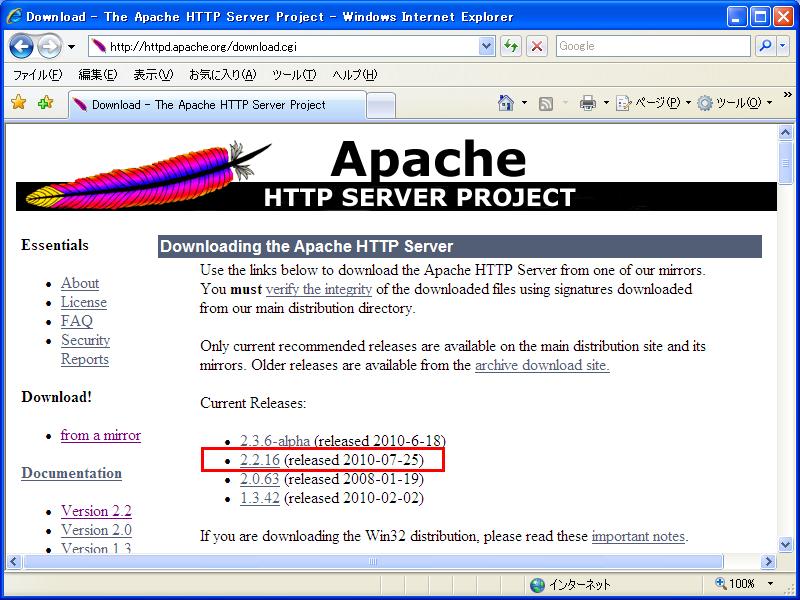Open the ツール(T) menu
Image resolution: width=800 pixels, height=600 pixels.
(x=294, y=75)
